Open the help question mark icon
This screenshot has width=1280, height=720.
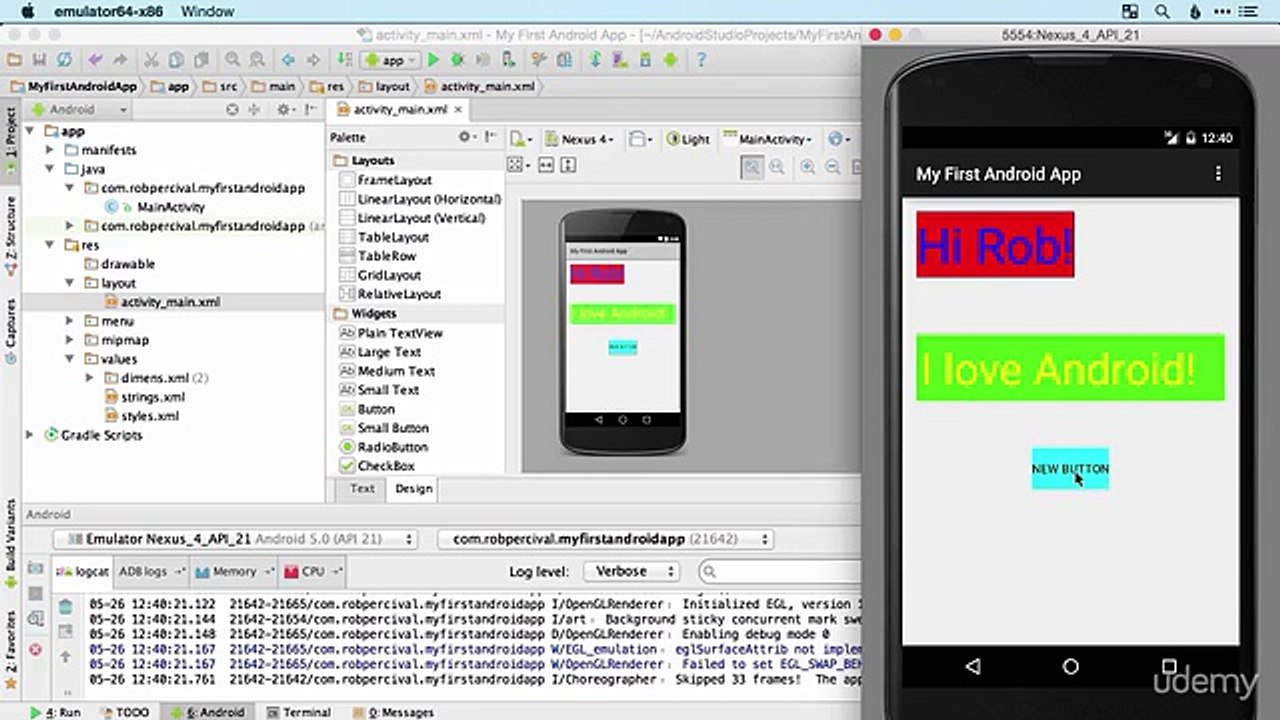(702, 60)
